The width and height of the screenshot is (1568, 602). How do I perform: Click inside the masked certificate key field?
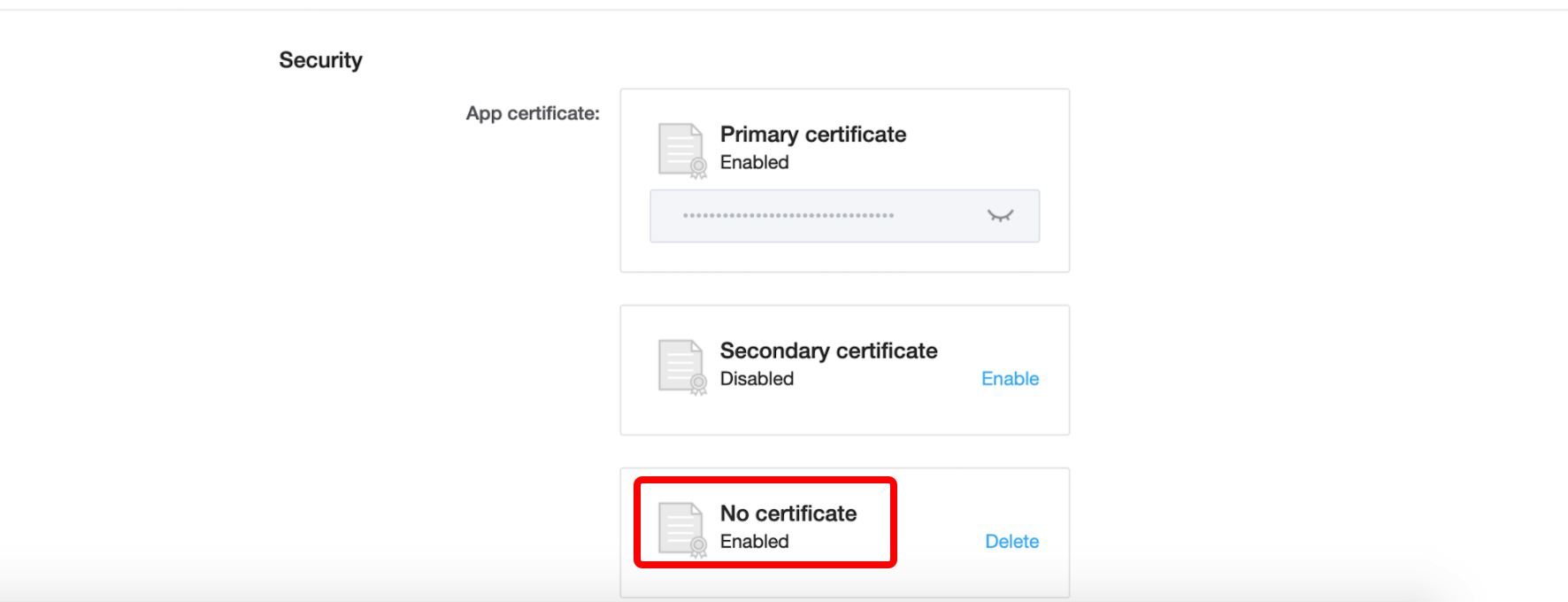(x=844, y=216)
